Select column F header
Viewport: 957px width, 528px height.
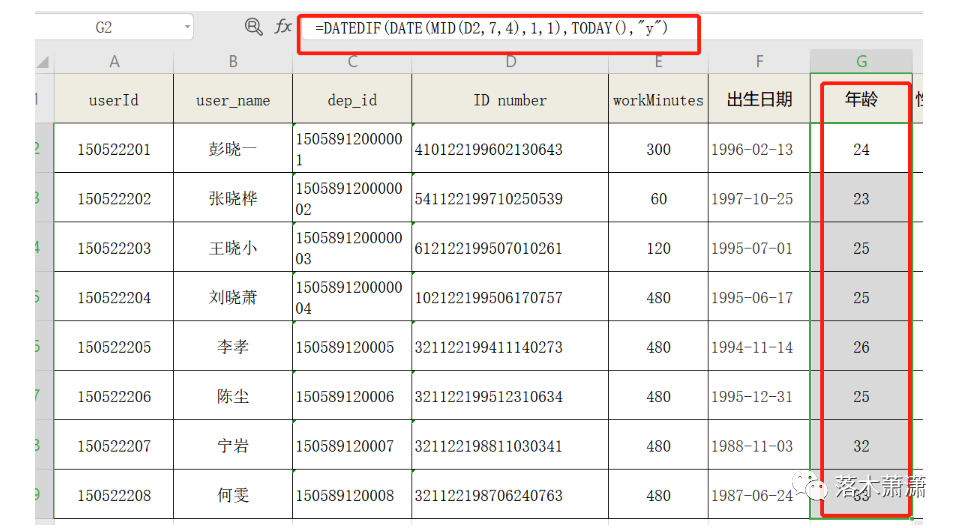[759, 62]
